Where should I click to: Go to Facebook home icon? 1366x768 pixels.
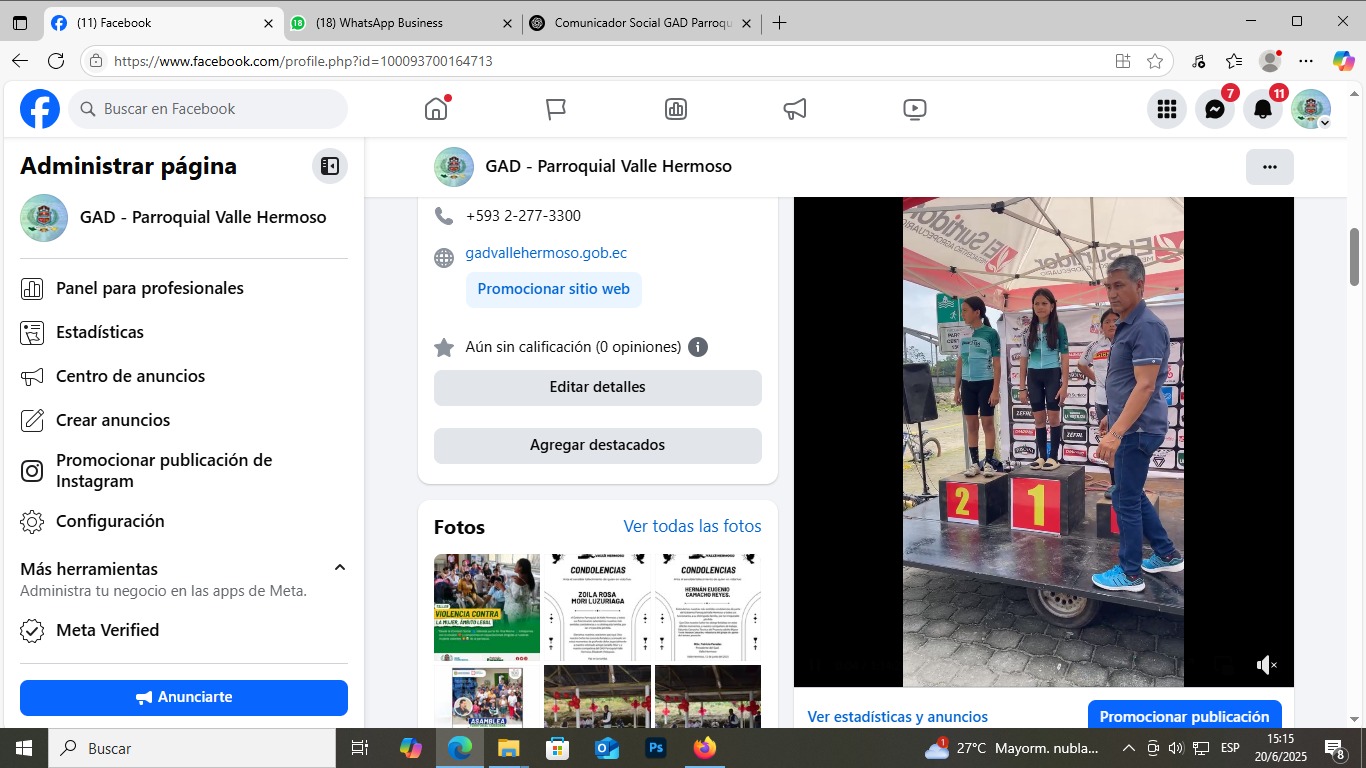[436, 109]
